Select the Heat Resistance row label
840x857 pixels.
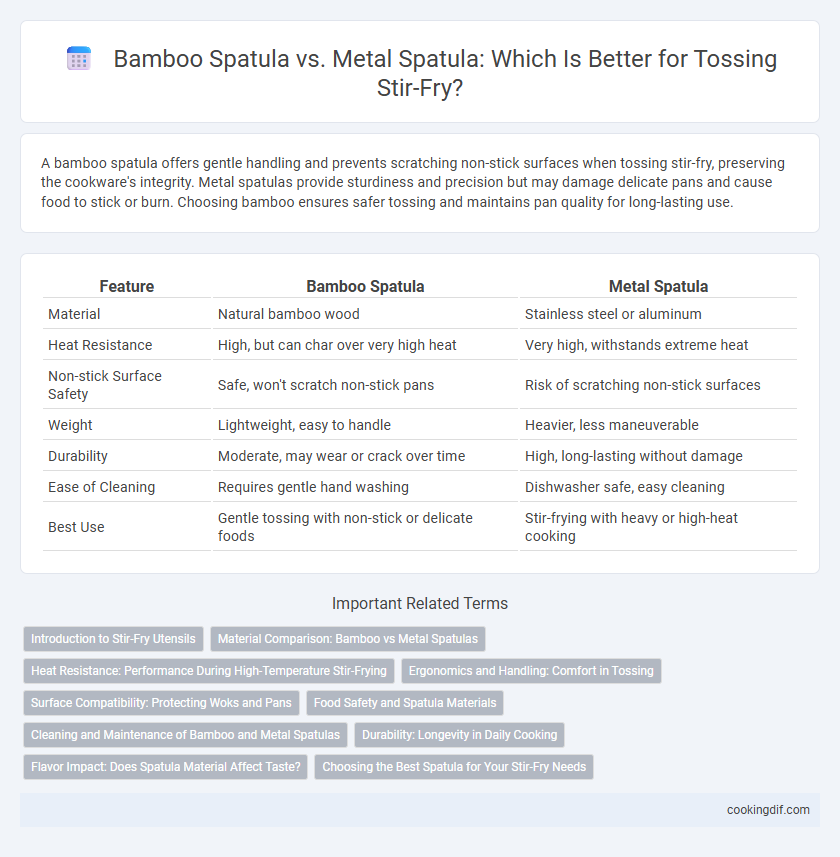(x=100, y=345)
